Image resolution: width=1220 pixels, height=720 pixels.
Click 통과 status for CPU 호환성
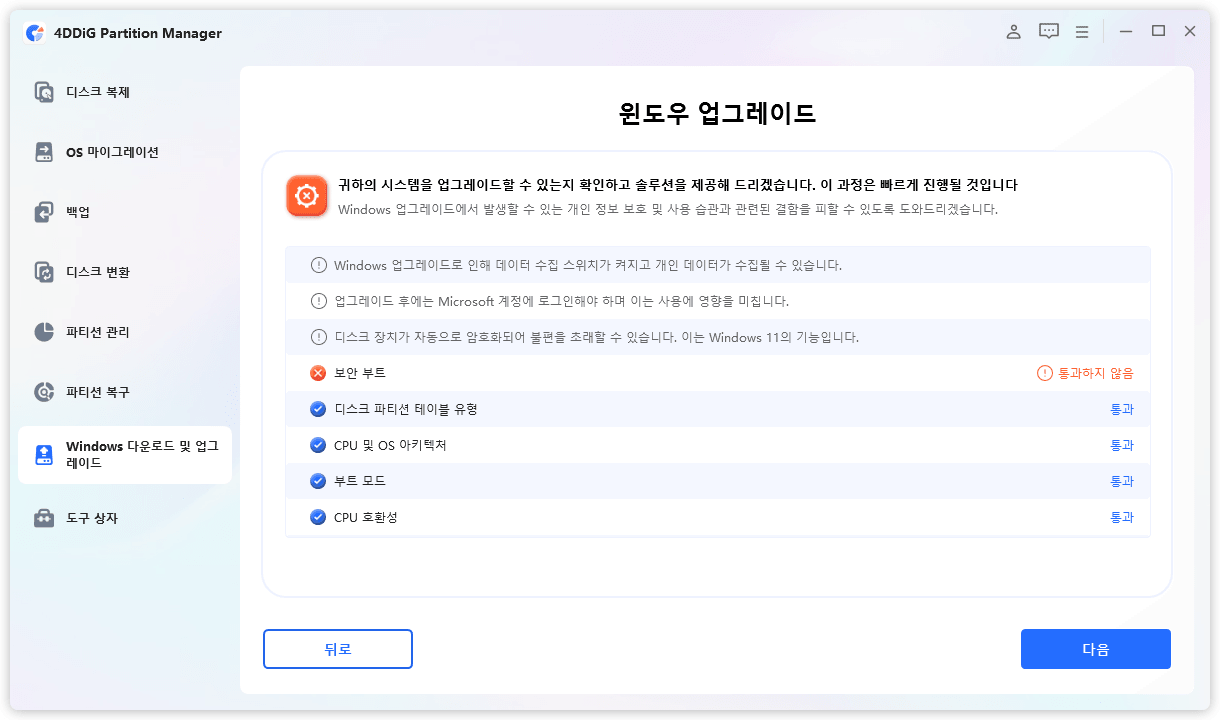[1122, 517]
